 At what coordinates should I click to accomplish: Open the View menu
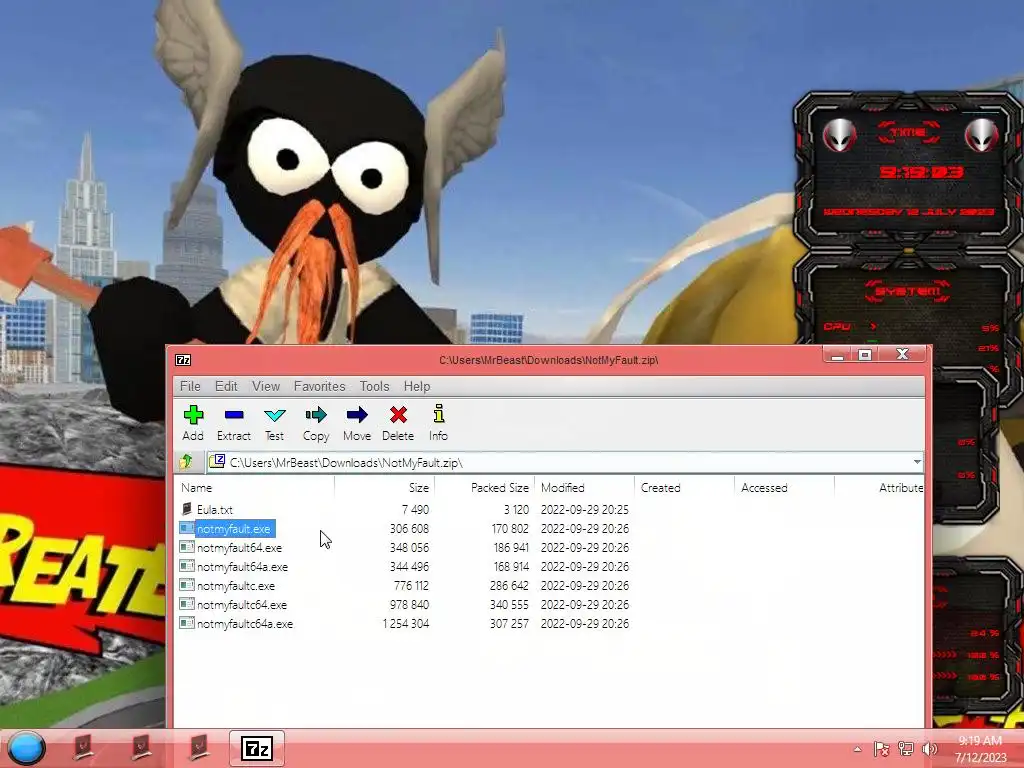point(266,386)
